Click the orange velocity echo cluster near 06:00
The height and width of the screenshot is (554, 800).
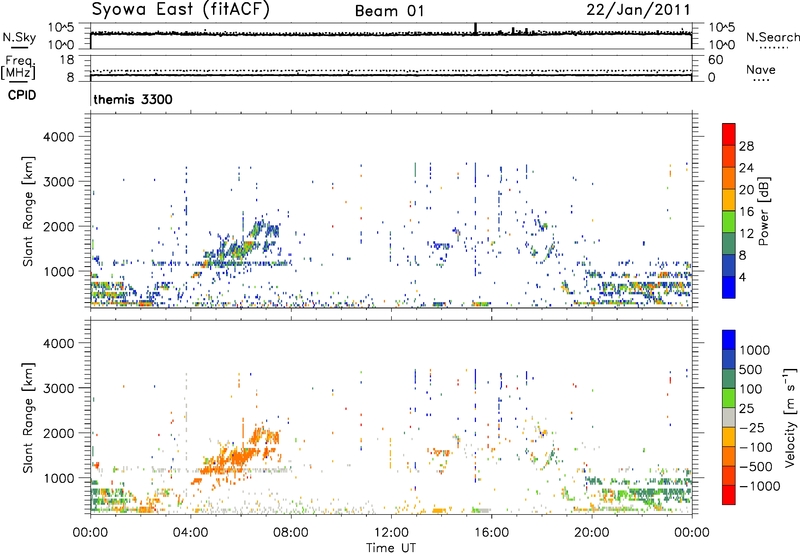coord(240,454)
